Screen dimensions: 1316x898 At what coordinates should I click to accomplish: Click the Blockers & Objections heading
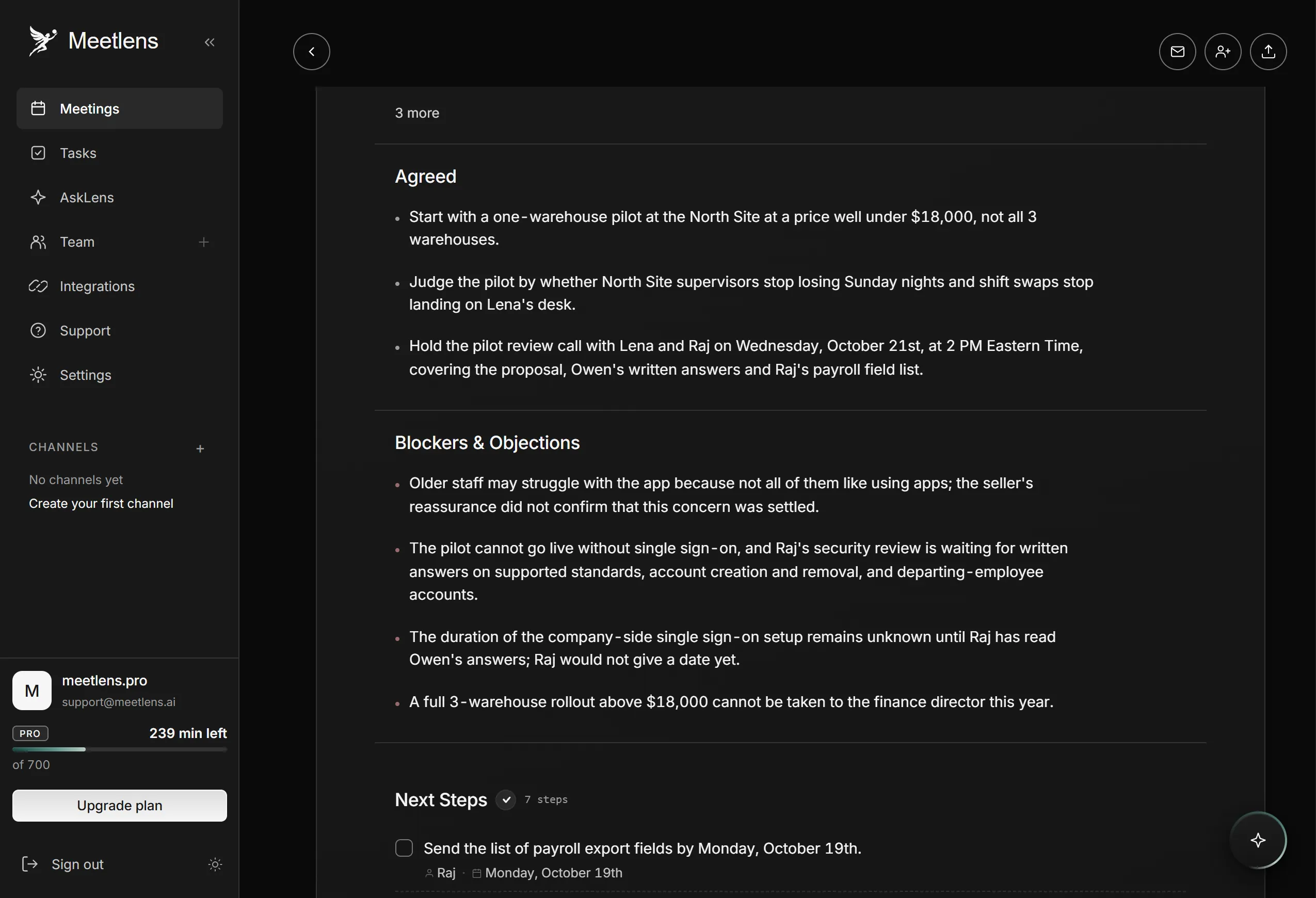click(487, 442)
